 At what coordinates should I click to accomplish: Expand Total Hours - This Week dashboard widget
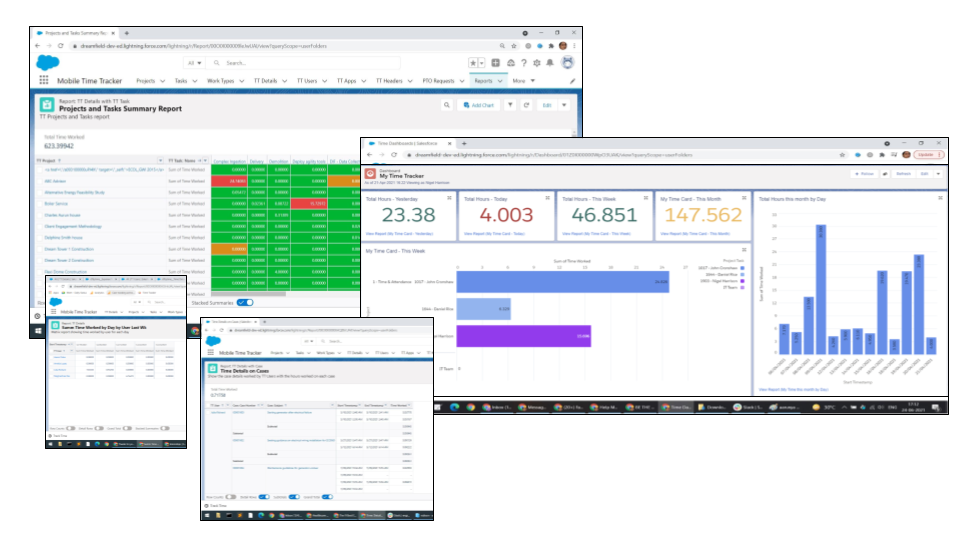tap(646, 198)
